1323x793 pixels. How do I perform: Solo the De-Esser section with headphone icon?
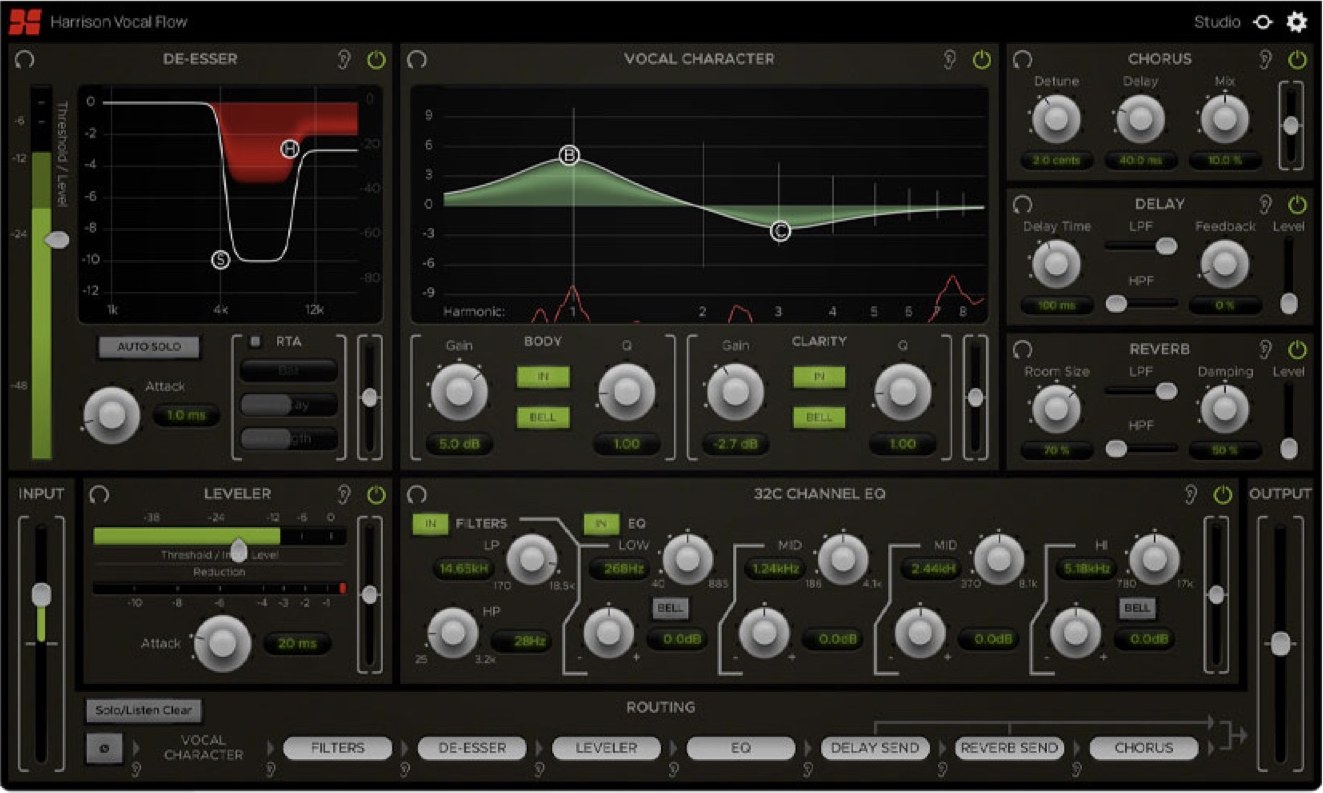tap(25, 59)
